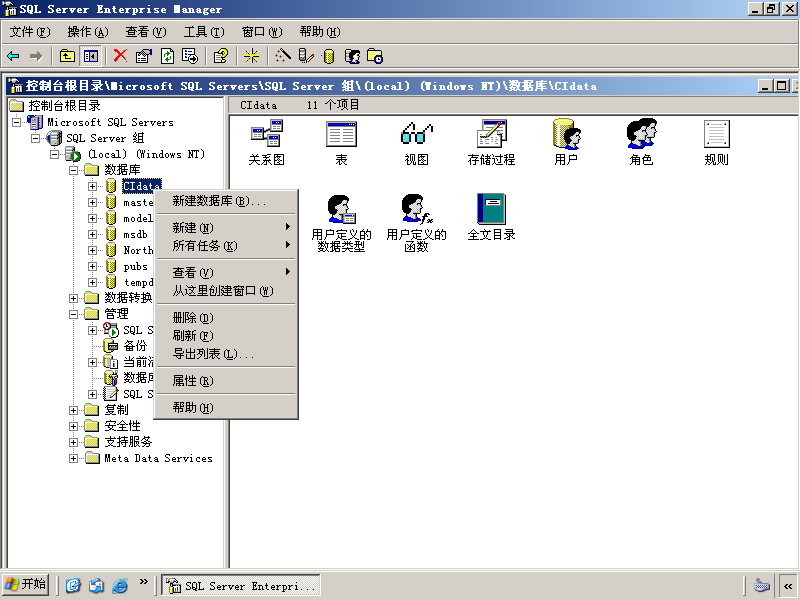Select the 备份 backup tree item
The width and height of the screenshot is (800, 600).
[x=135, y=346]
